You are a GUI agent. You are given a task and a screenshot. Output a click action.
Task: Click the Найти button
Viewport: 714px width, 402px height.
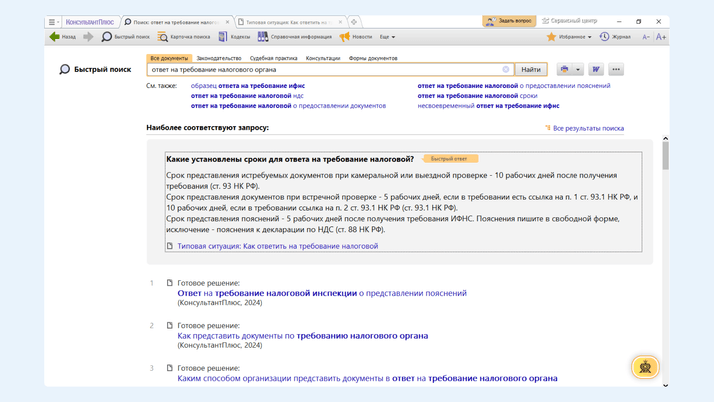[x=531, y=70]
